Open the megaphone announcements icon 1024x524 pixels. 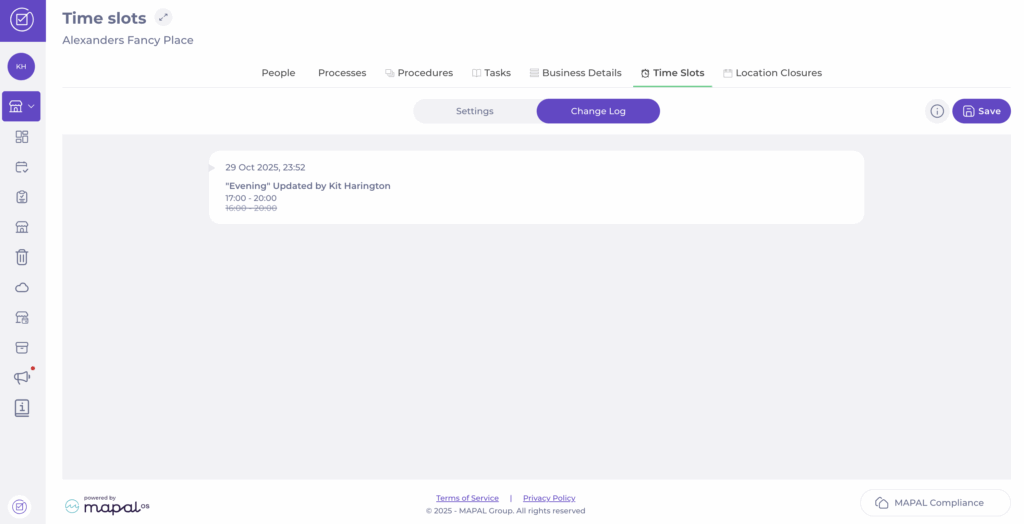click(21, 377)
